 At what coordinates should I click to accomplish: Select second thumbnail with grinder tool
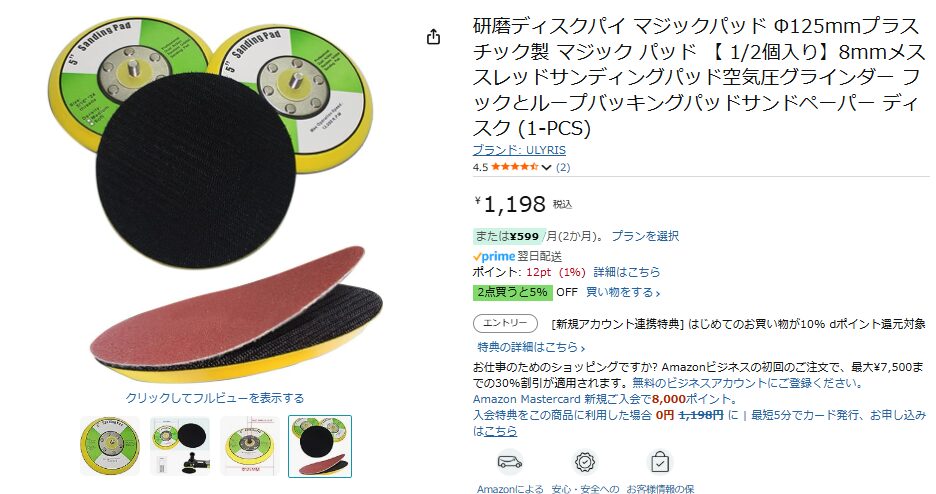pos(180,447)
